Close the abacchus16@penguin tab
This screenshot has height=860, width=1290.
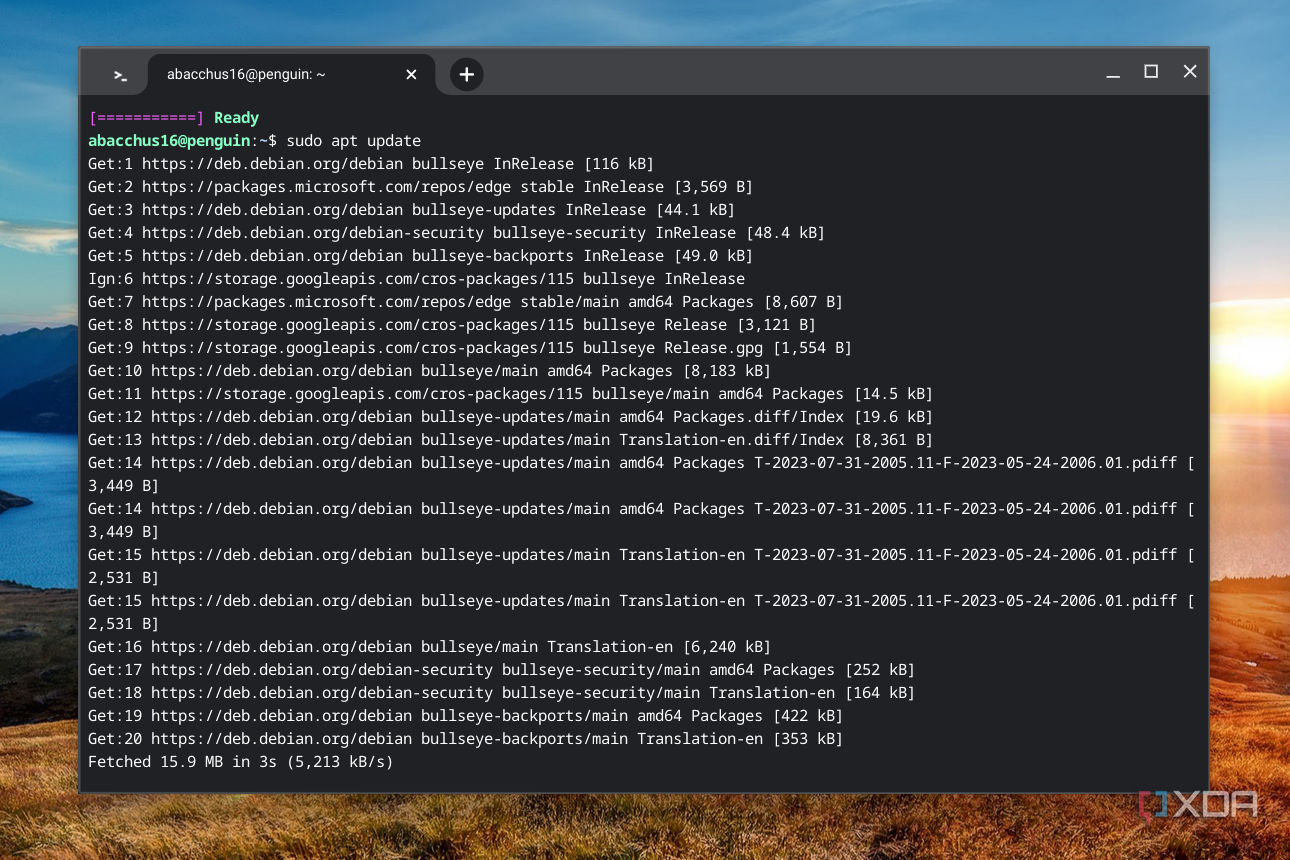click(x=411, y=74)
